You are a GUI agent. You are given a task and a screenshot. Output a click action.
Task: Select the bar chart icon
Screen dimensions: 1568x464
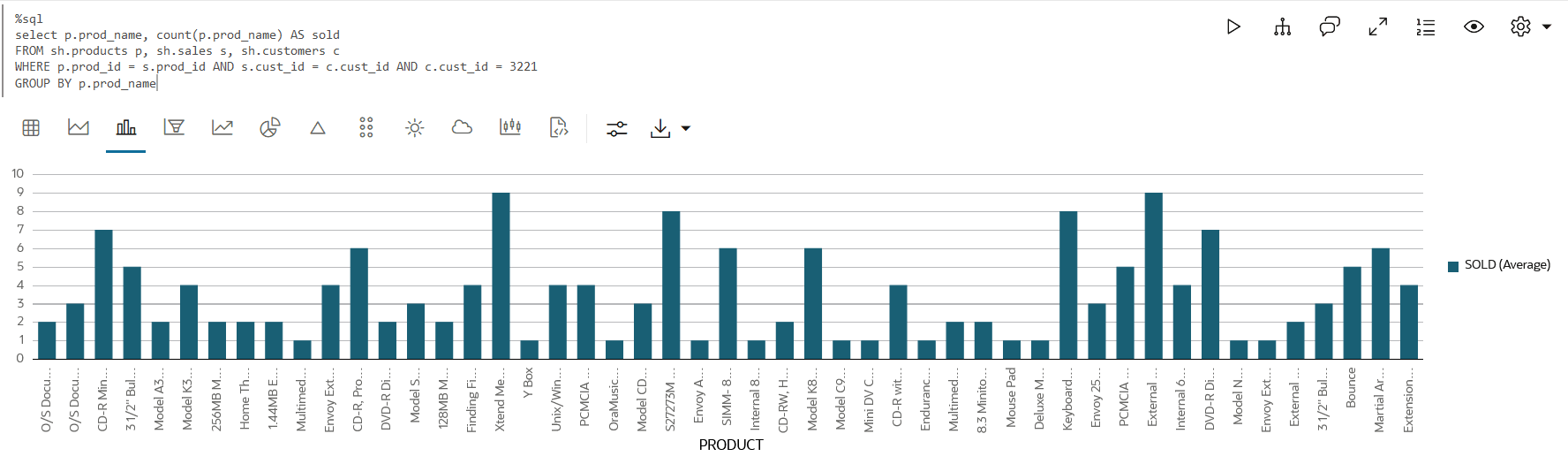click(126, 128)
